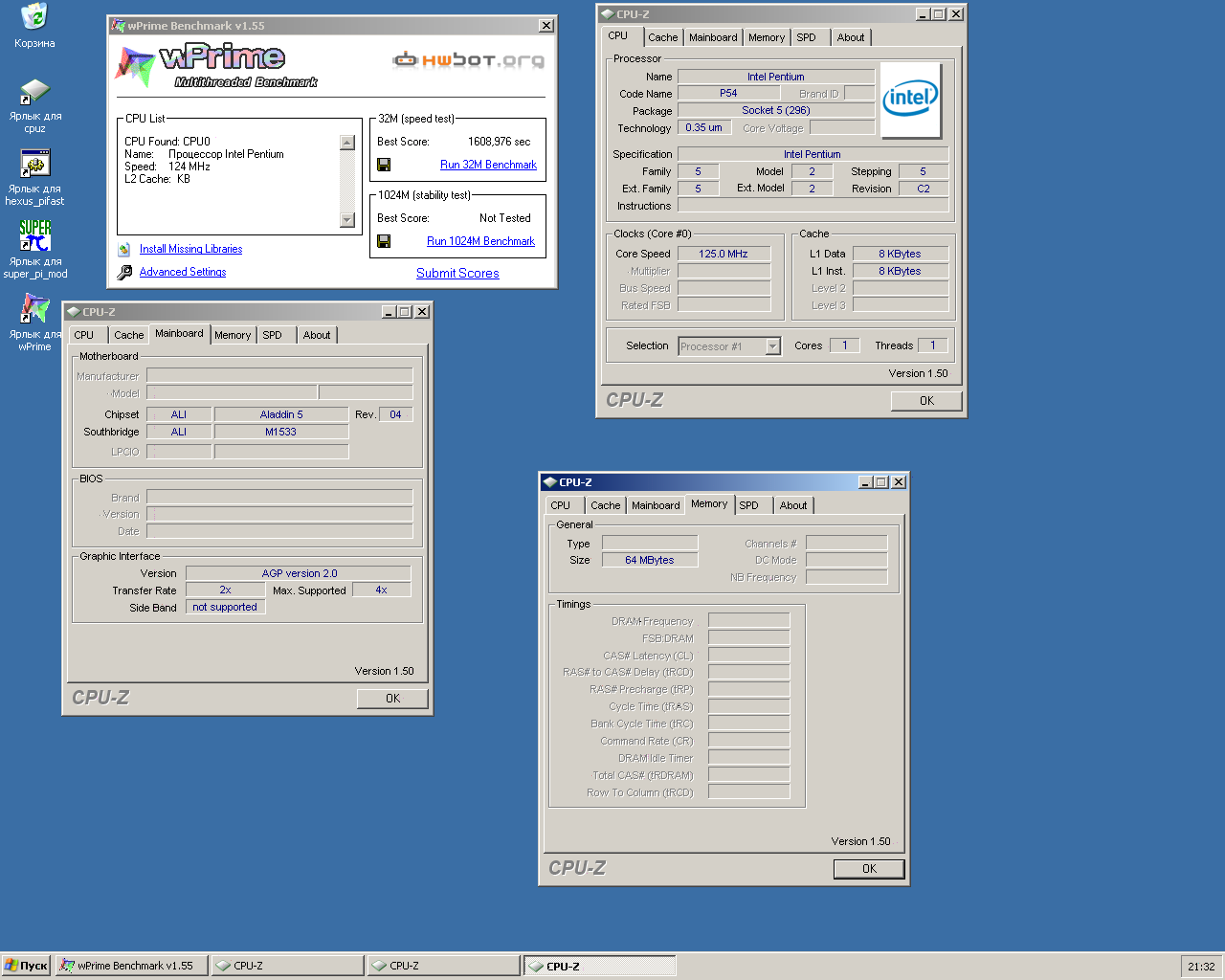The width and height of the screenshot is (1225, 980).
Task: Click the wPrime logo graphic
Action: pyautogui.click(x=216, y=65)
